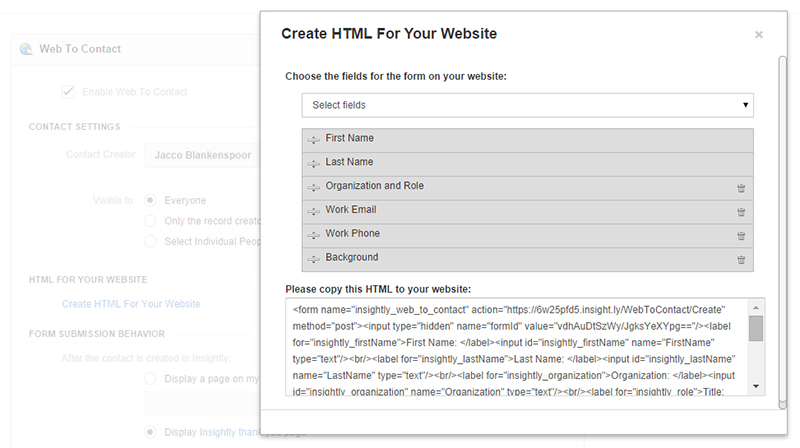Select Display a page on my website
The image size is (800, 448).
point(151,379)
